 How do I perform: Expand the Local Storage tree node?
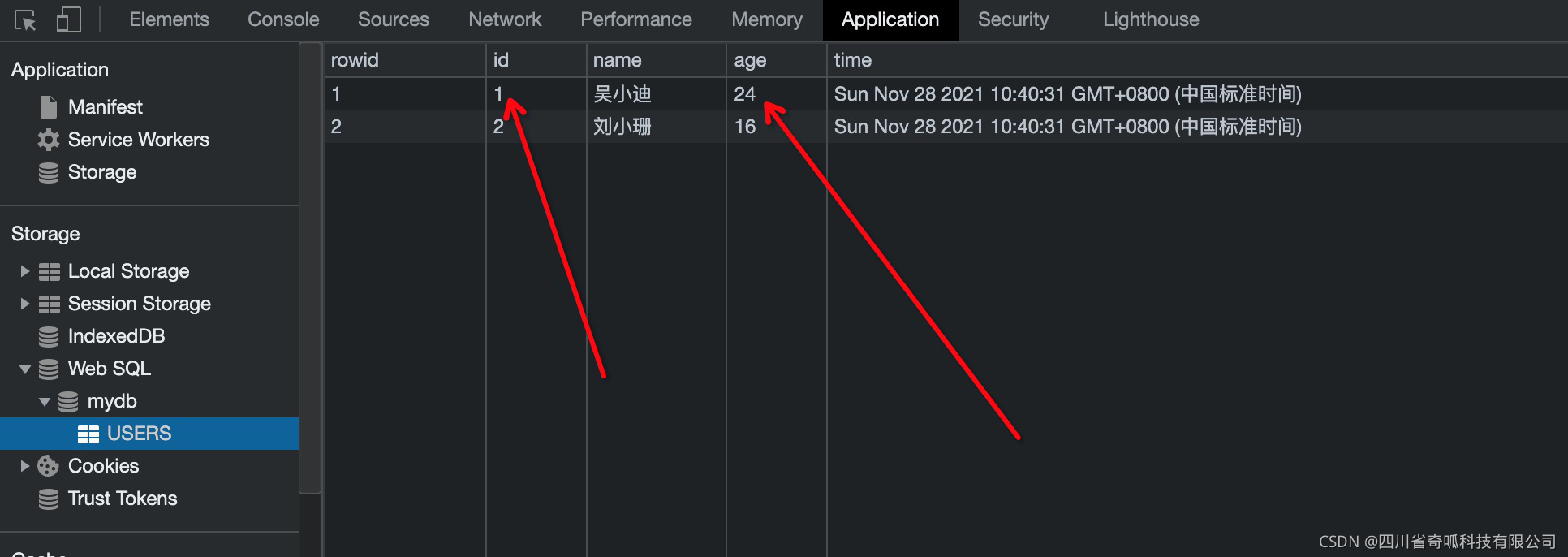(24, 271)
